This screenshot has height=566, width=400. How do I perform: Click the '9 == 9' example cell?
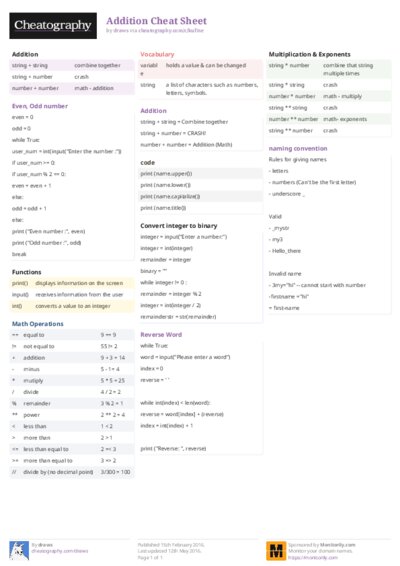tap(108, 335)
